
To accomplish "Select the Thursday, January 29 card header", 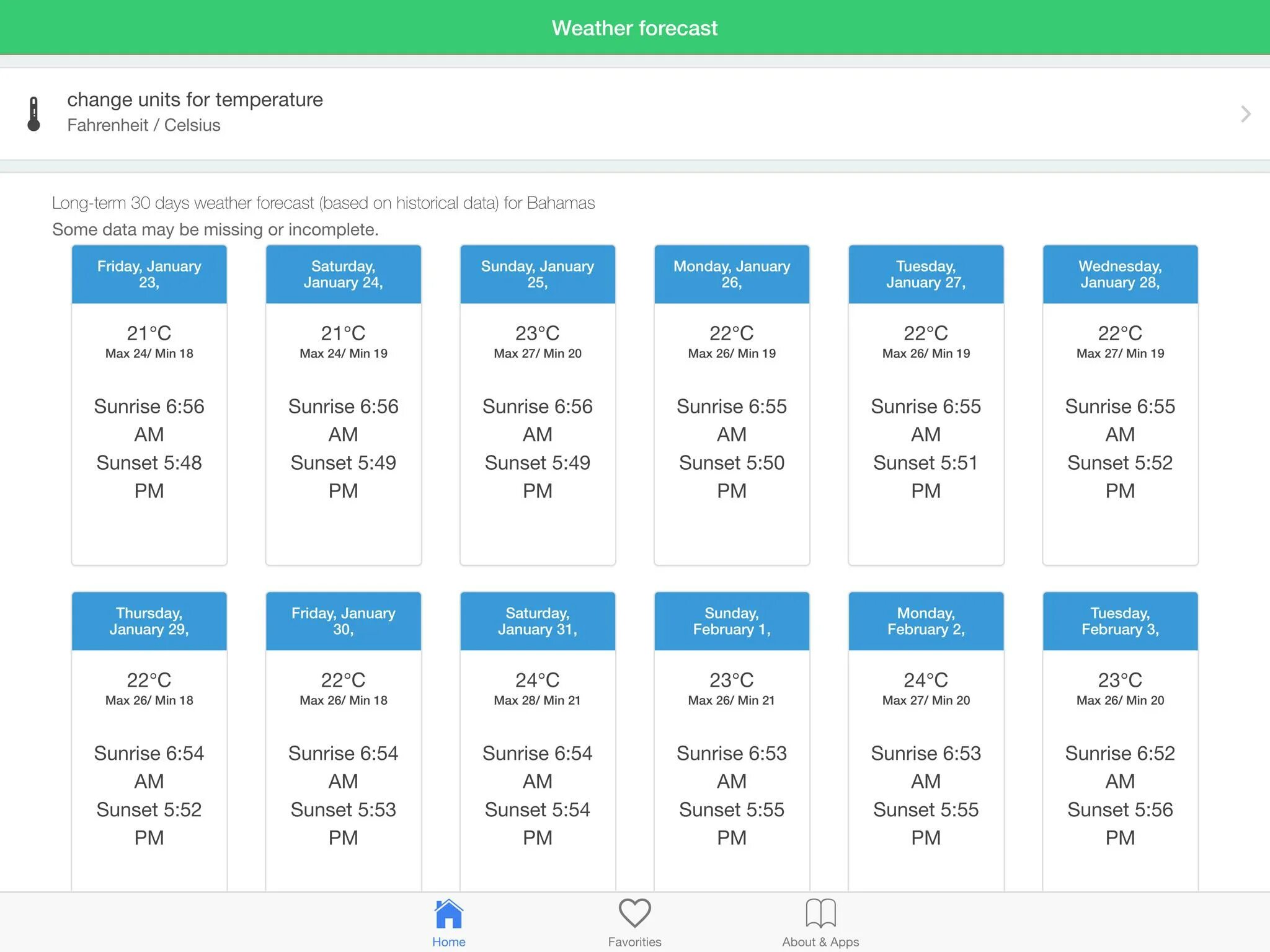I will coord(149,621).
